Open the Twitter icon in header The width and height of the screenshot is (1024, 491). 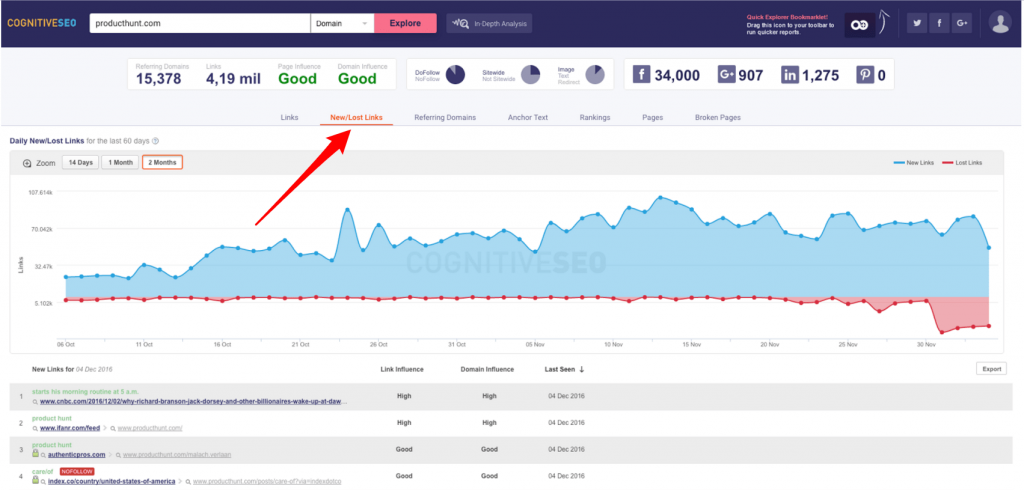pos(917,24)
